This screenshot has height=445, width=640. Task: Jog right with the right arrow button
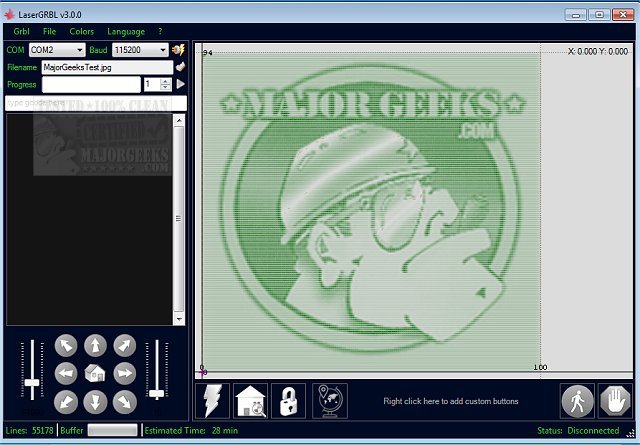(124, 373)
